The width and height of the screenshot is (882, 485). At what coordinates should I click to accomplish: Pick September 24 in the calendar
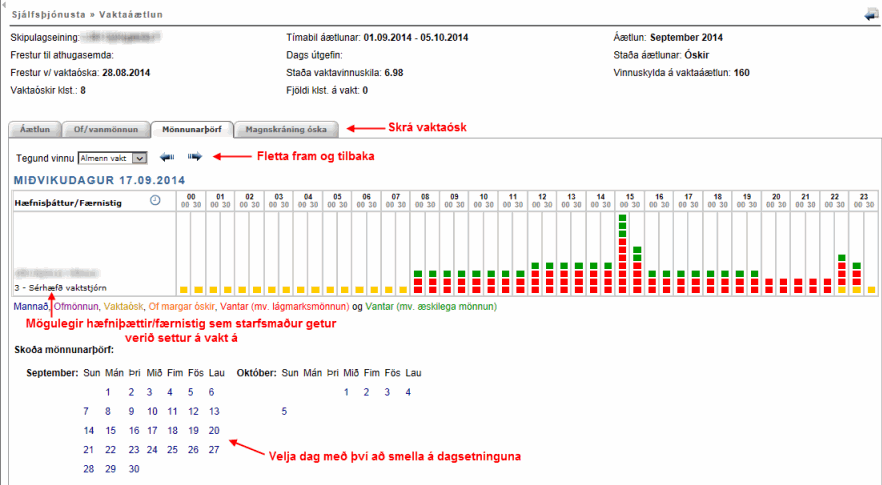pyautogui.click(x=152, y=450)
